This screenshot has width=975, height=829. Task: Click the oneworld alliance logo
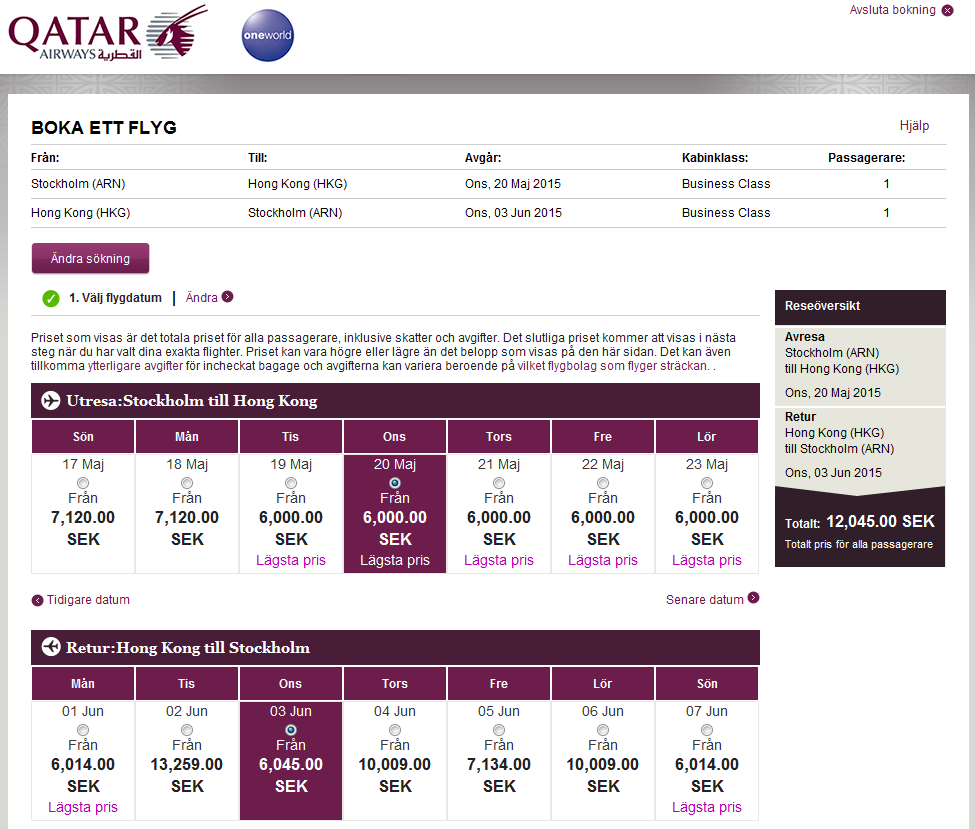click(x=268, y=36)
